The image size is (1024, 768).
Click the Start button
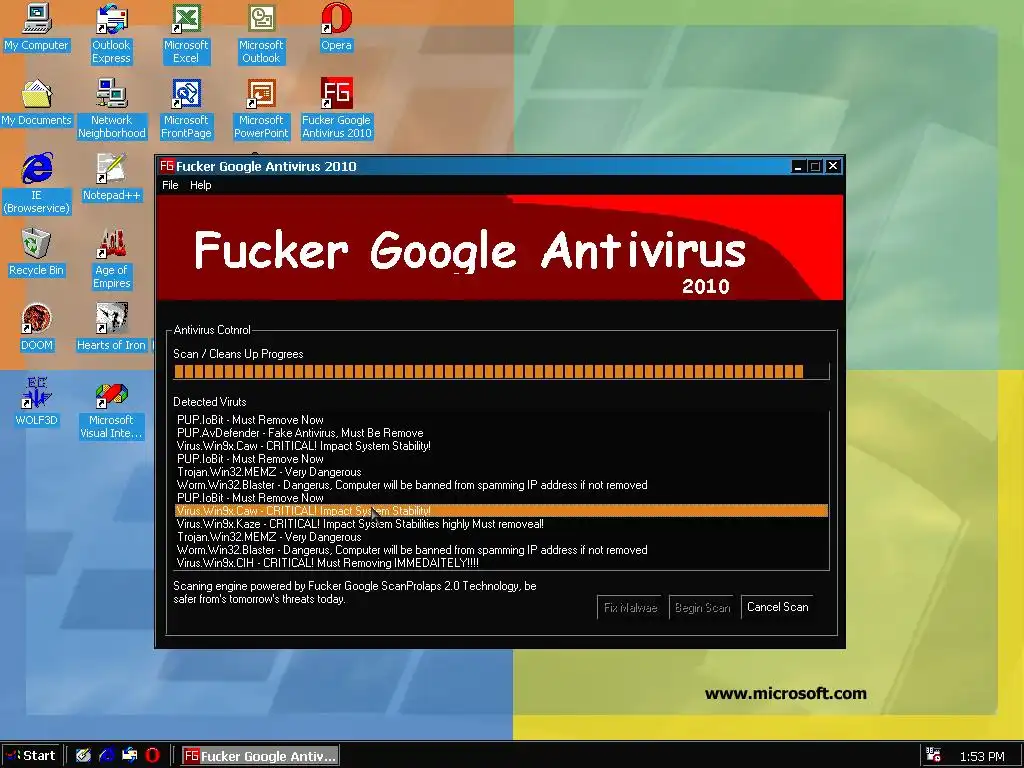[x=31, y=756]
